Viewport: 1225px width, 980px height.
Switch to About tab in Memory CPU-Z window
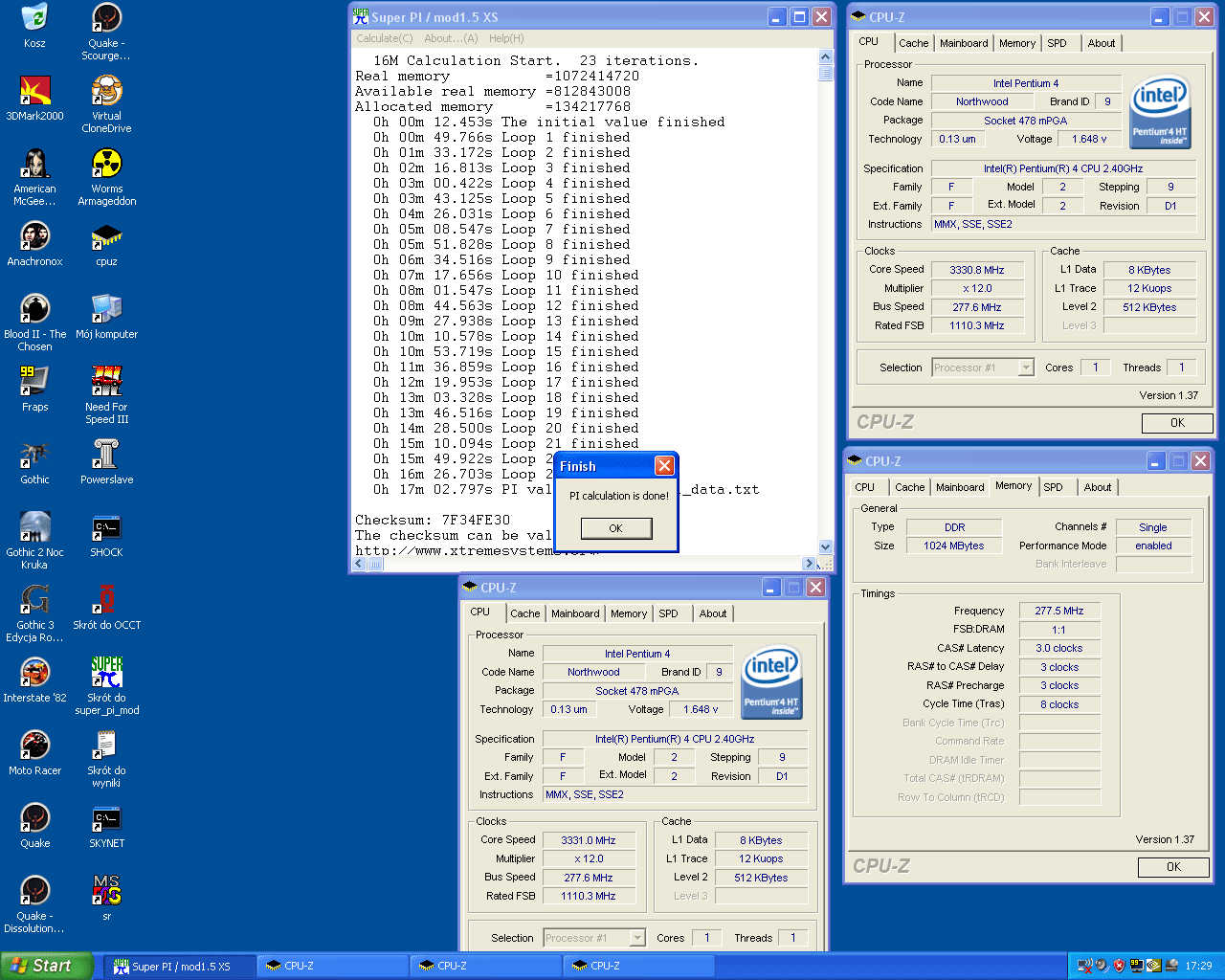pos(1098,487)
